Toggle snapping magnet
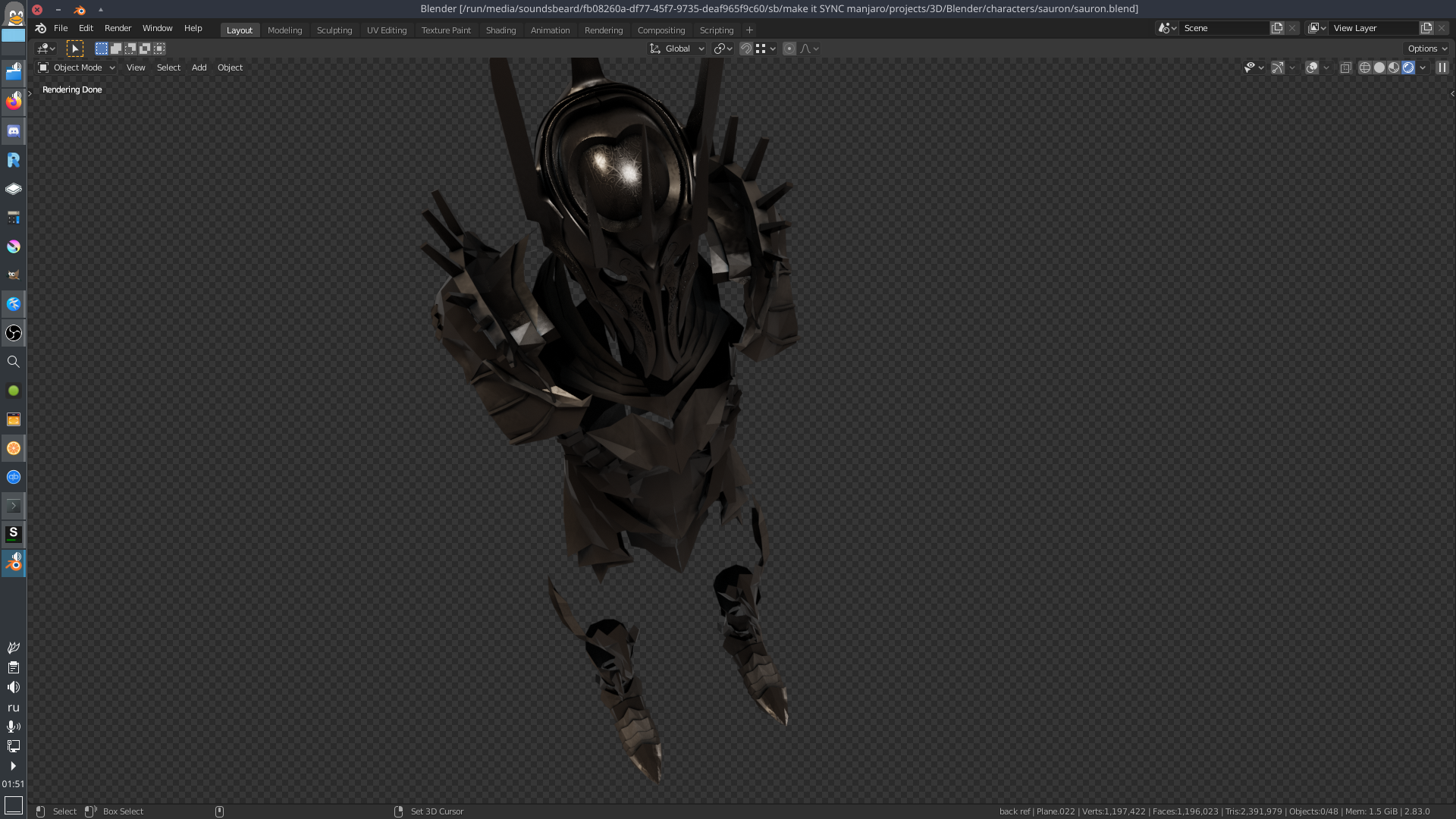Image resolution: width=1456 pixels, height=819 pixels. (x=746, y=49)
